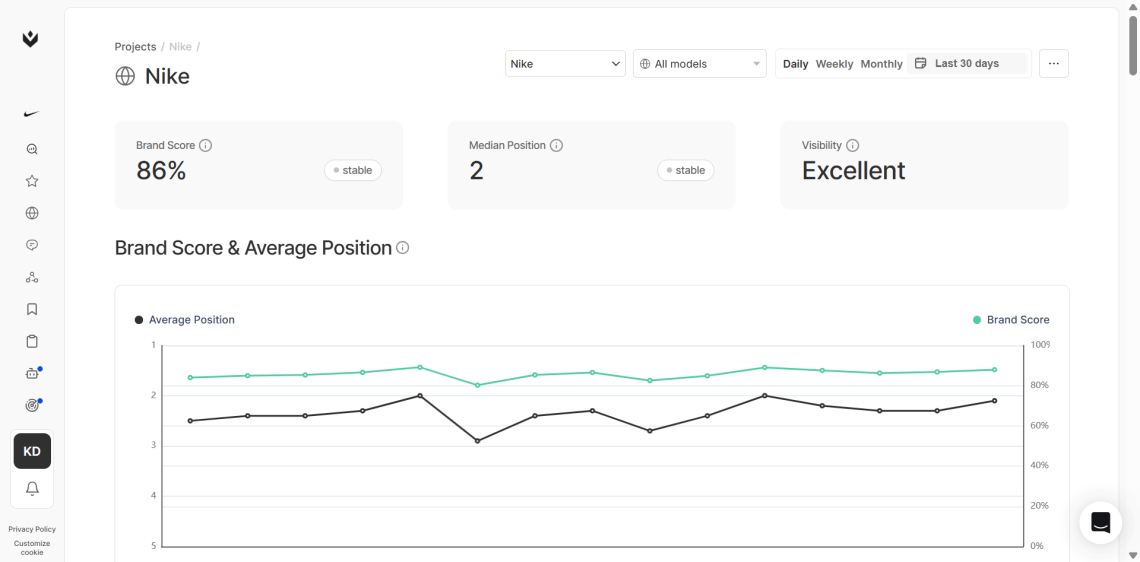Click the Nike breadcrumb link

pyautogui.click(x=180, y=47)
